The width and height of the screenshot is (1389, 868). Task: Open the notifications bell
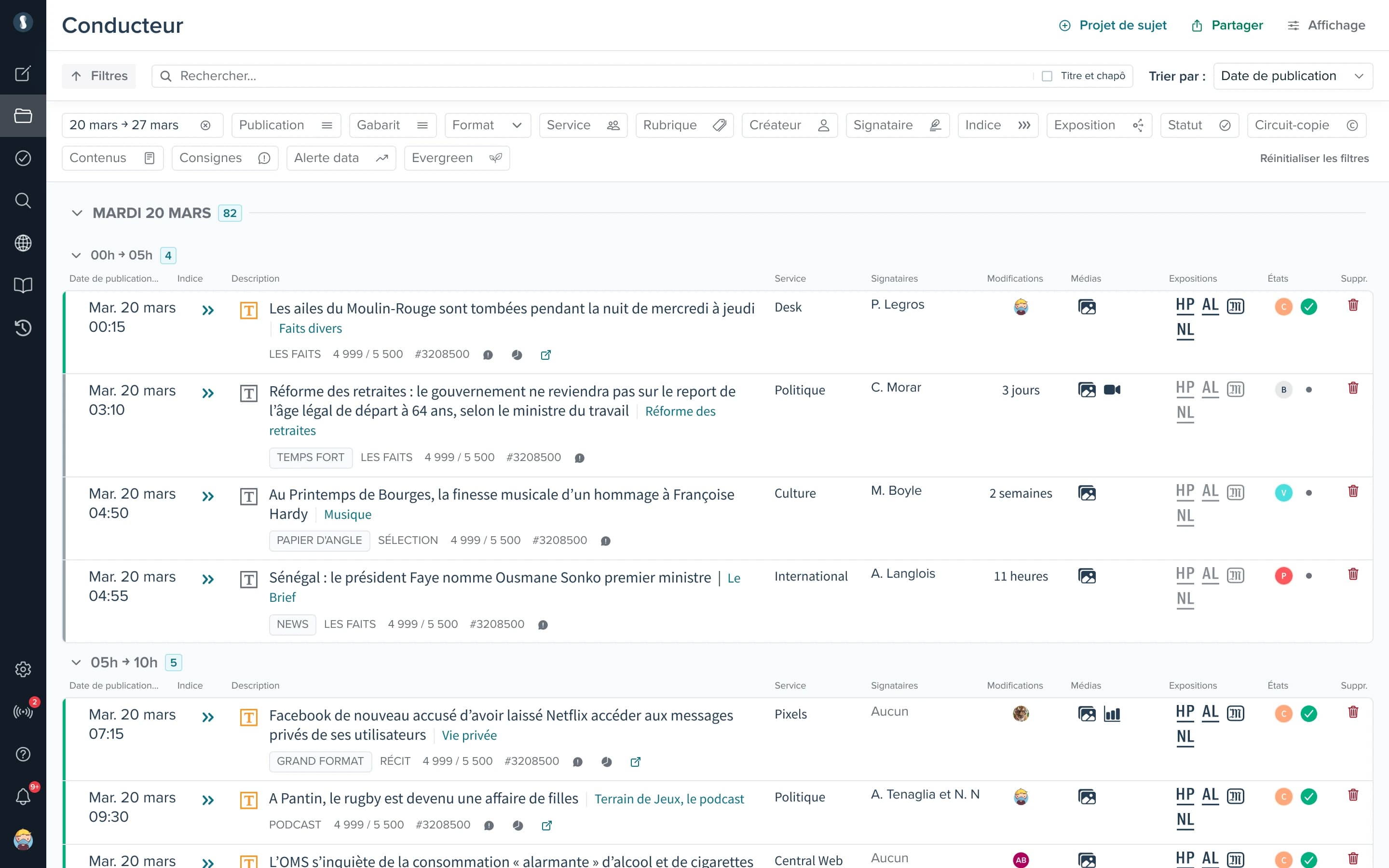coord(23,796)
